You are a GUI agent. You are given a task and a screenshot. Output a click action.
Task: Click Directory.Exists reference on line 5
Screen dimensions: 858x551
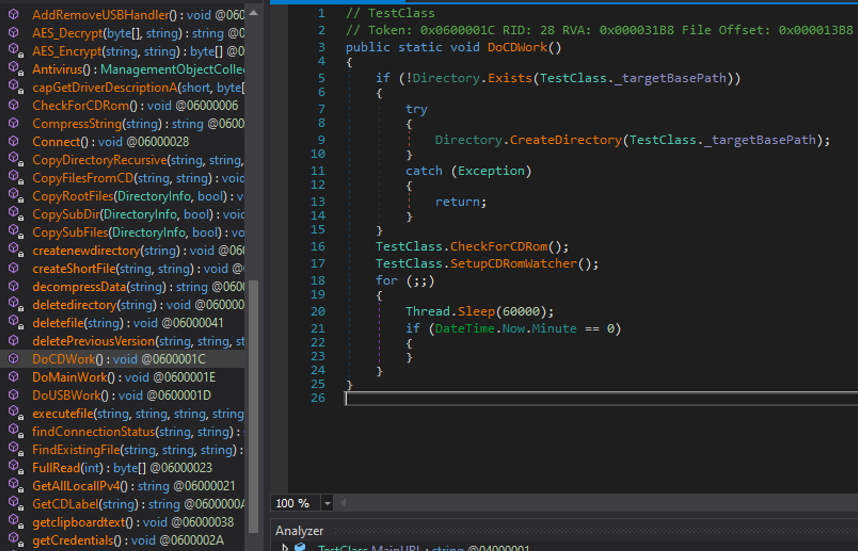click(472, 78)
